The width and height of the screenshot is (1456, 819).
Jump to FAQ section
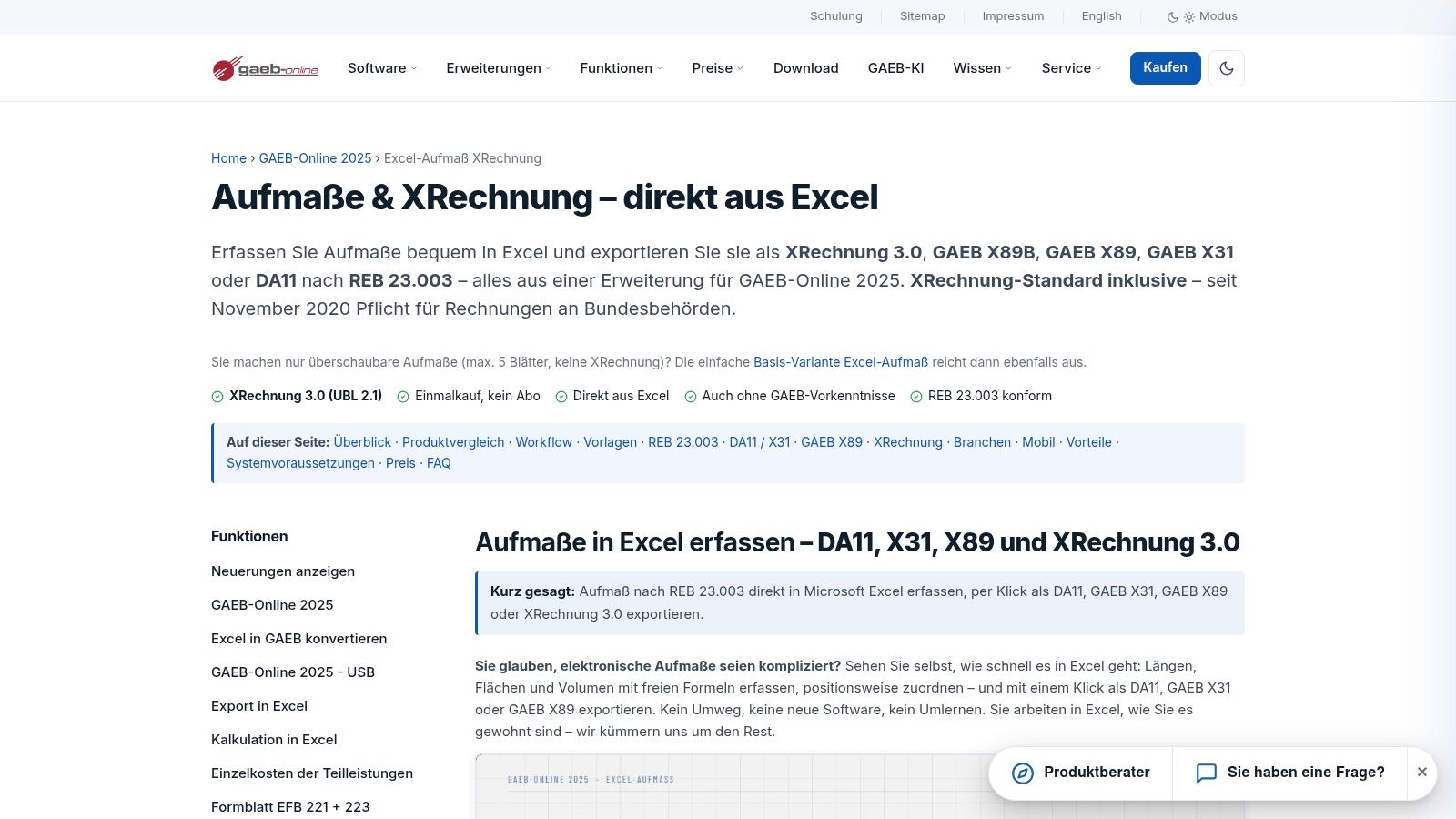(x=439, y=463)
